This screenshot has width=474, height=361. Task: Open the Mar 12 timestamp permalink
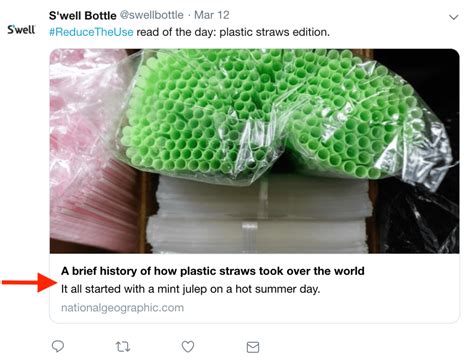212,15
